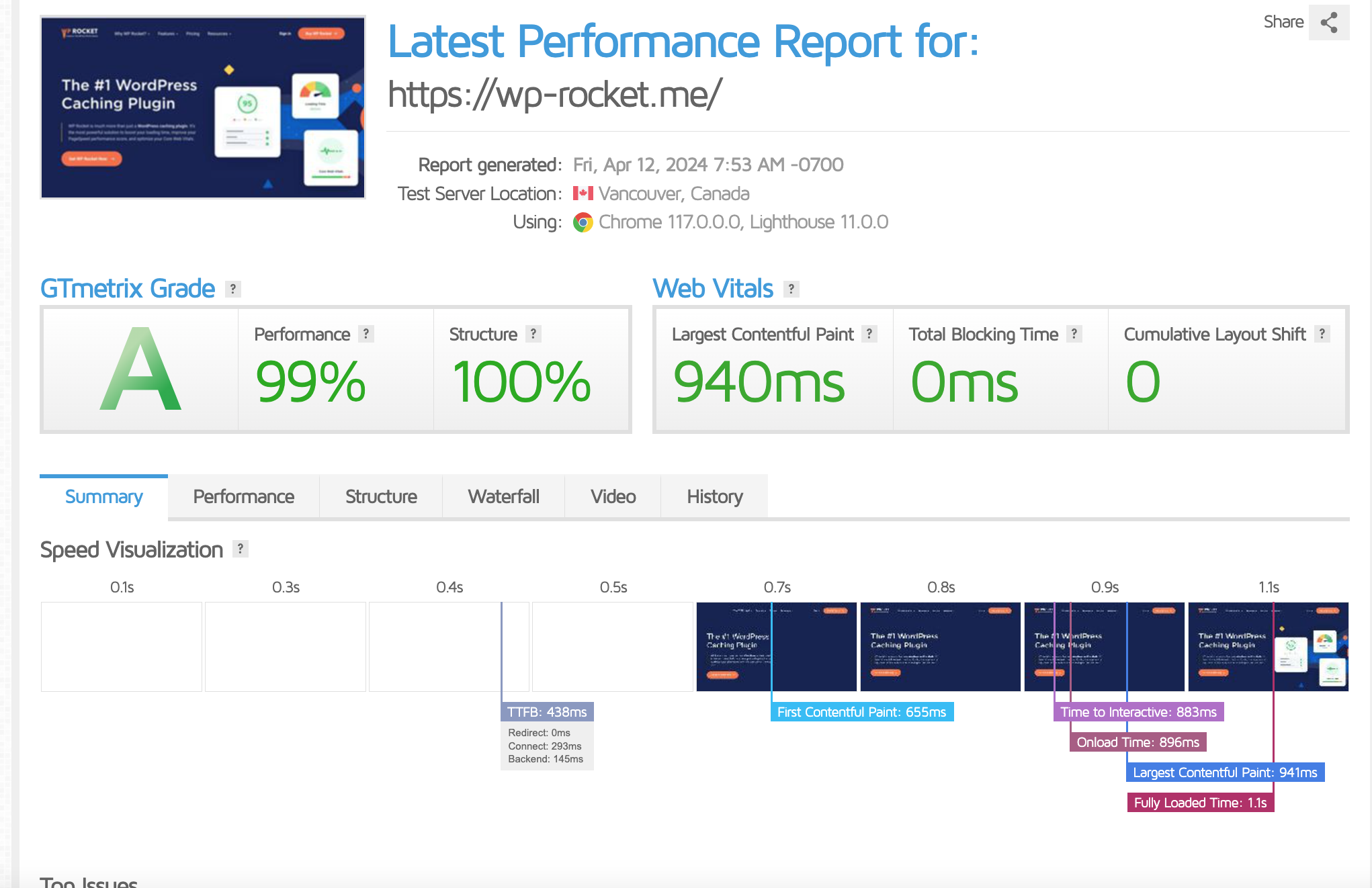Click the Speed Visualization heading
This screenshot has height=888, width=1372.
(132, 549)
